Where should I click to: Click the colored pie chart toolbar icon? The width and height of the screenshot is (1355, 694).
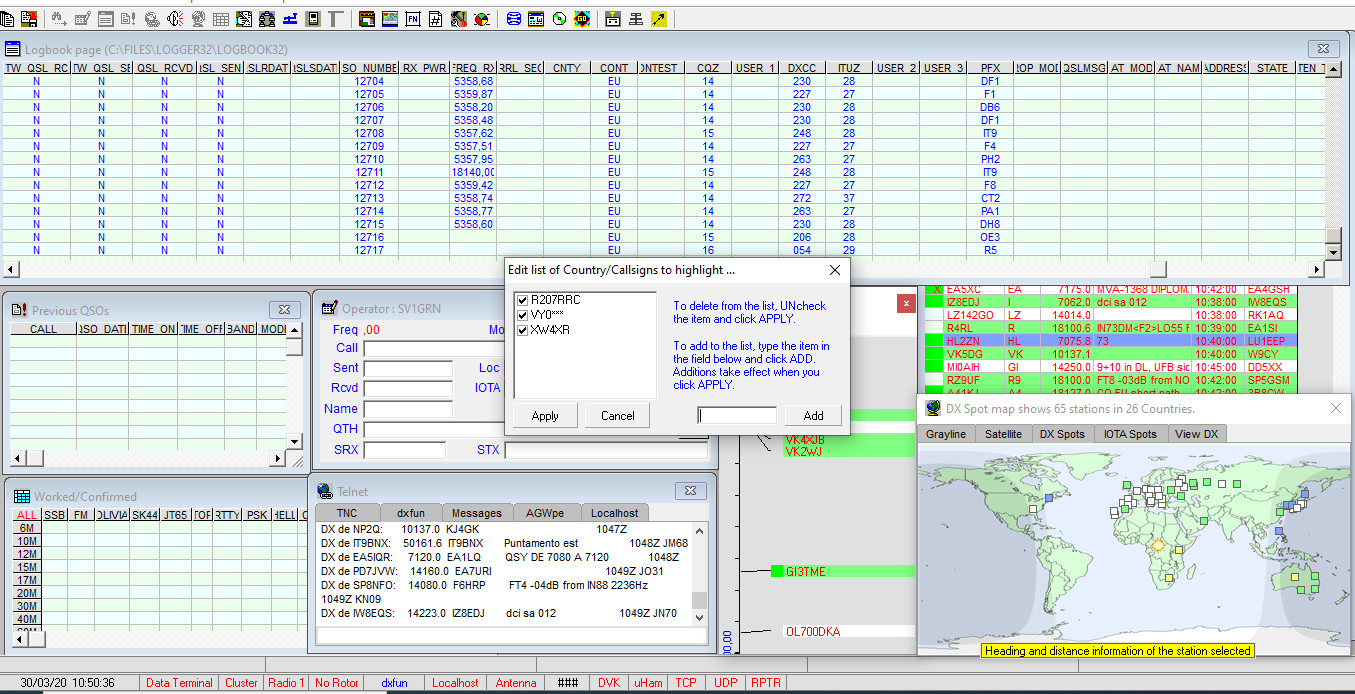point(482,18)
